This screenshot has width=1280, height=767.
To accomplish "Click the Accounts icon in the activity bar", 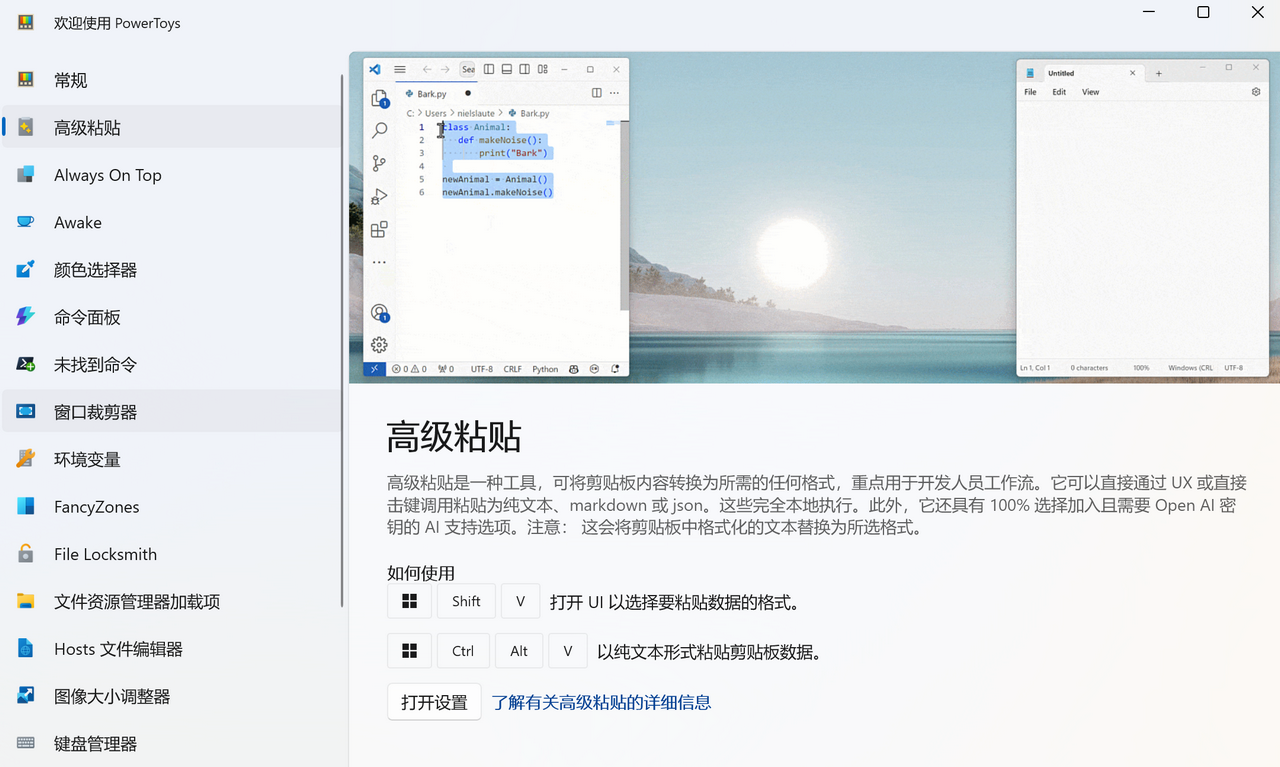I will 380,312.
